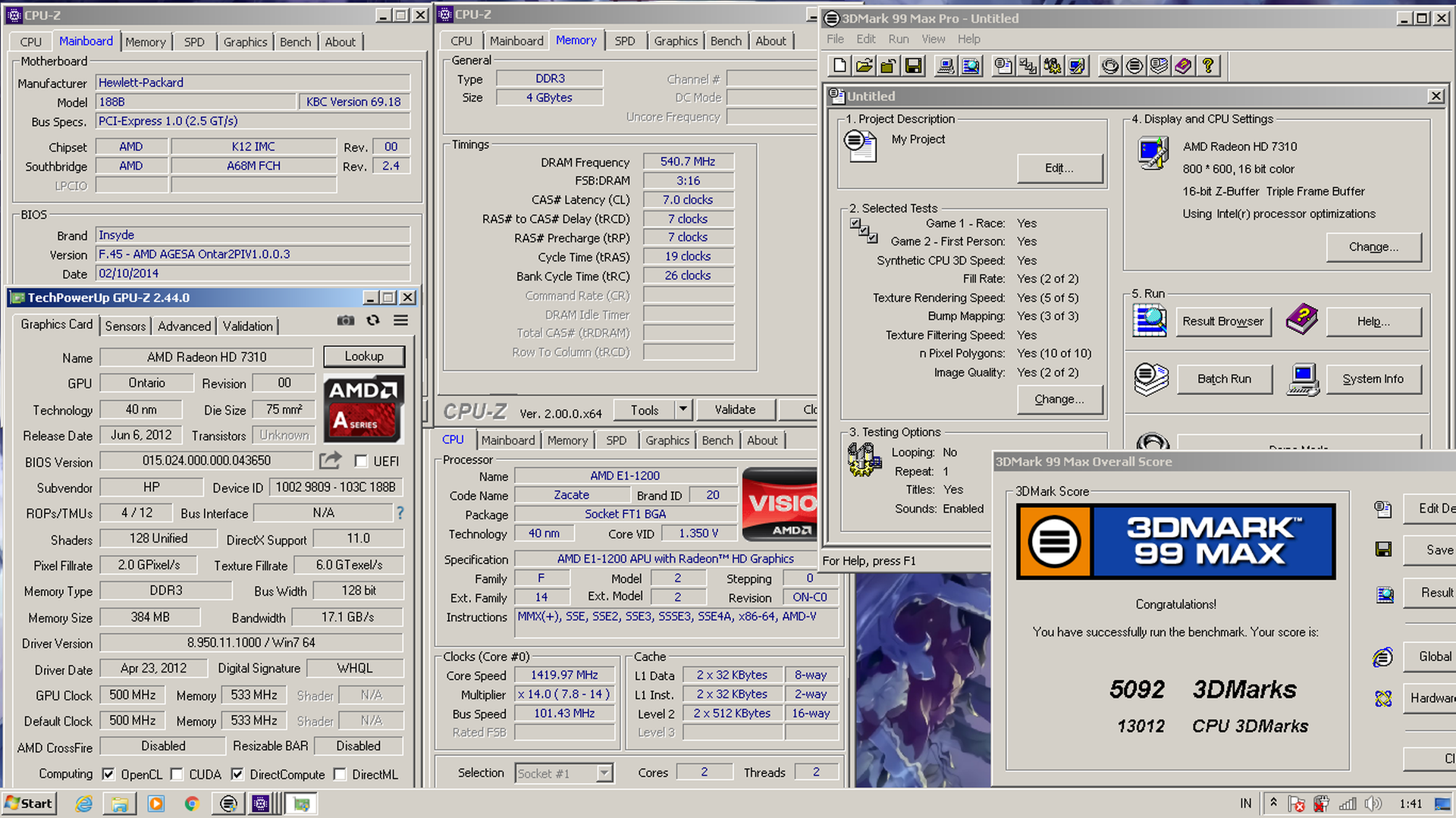This screenshot has width=1456, height=818.
Task: Click the BIOS export share icon in GPU-Z
Action: click(x=330, y=460)
